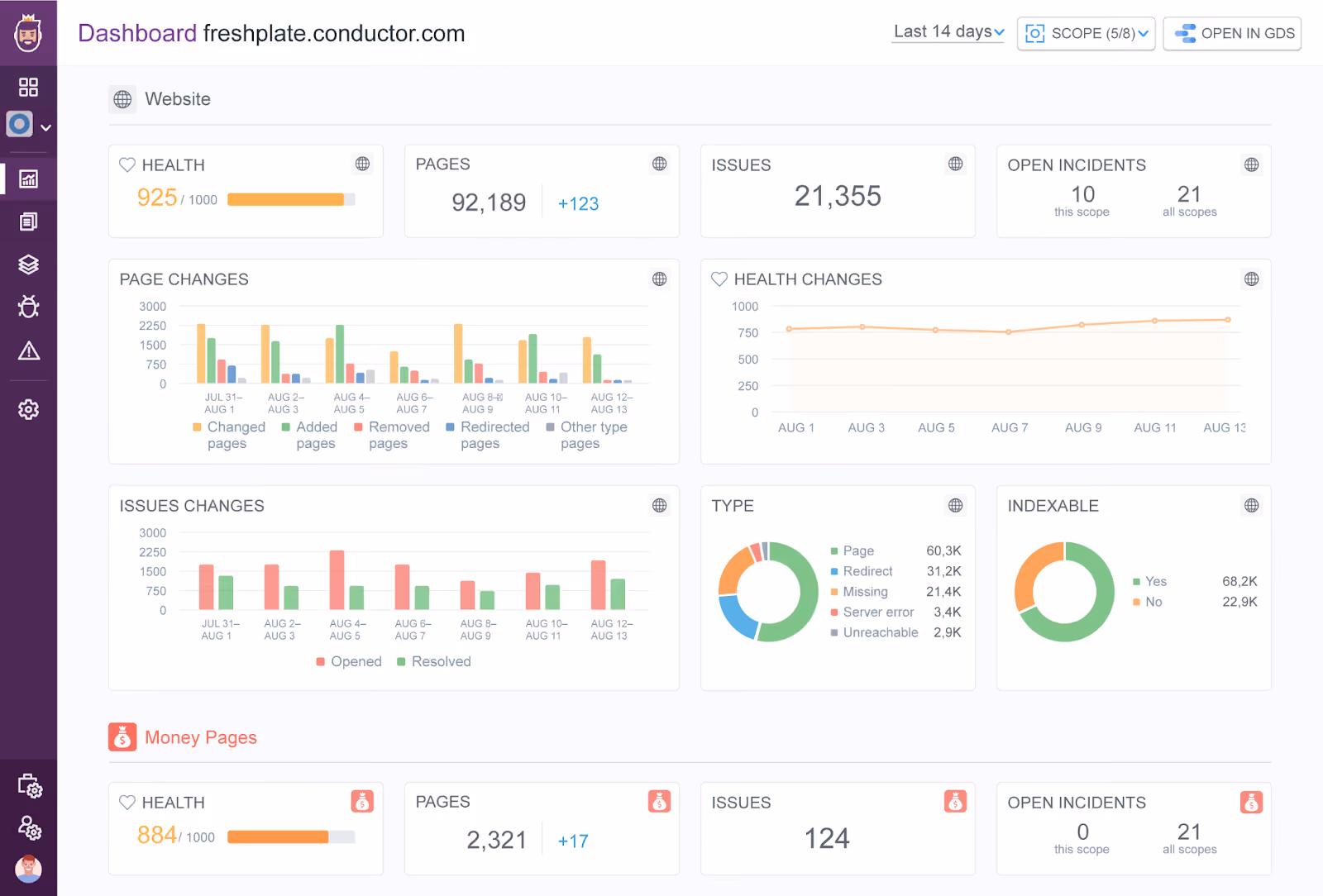
Task: Click the Unreachable row in Type legend
Action: 896,632
